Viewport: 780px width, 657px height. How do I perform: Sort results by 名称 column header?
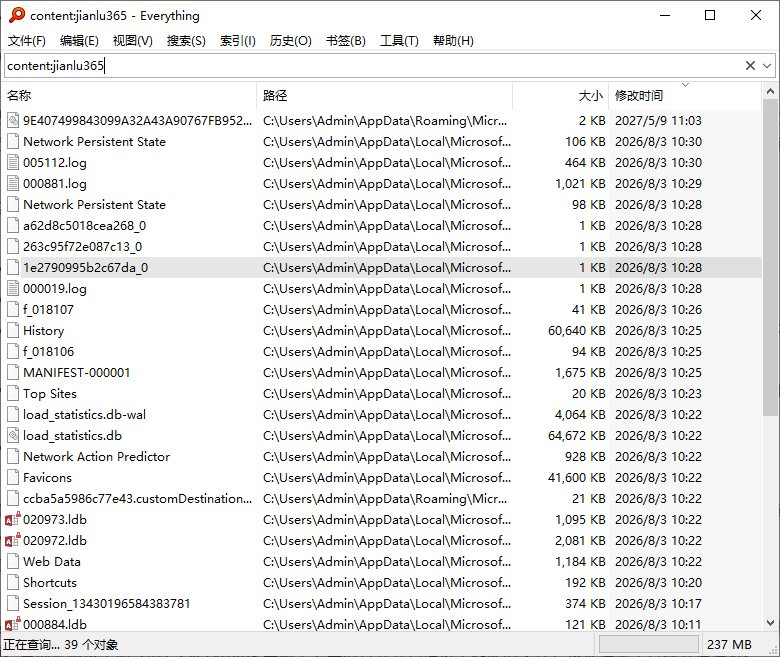[129, 95]
